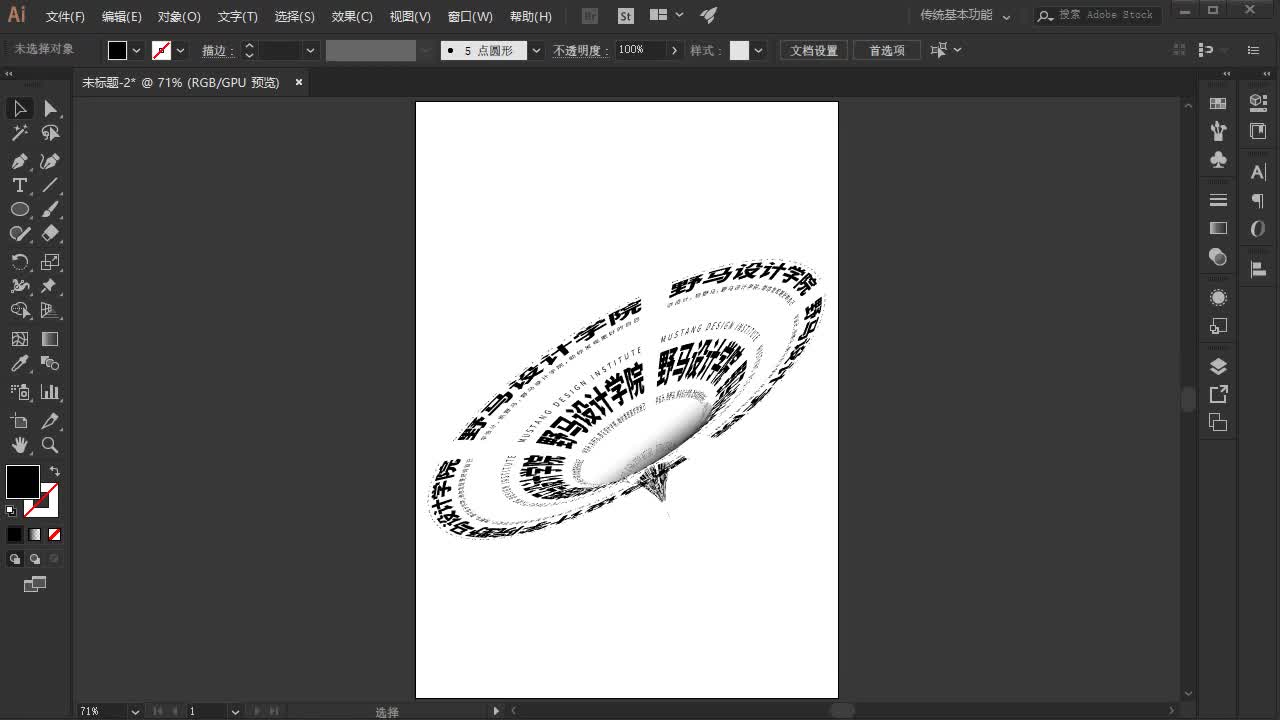Select the Curvature tool
Viewport: 1280px width, 720px height.
click(50, 161)
